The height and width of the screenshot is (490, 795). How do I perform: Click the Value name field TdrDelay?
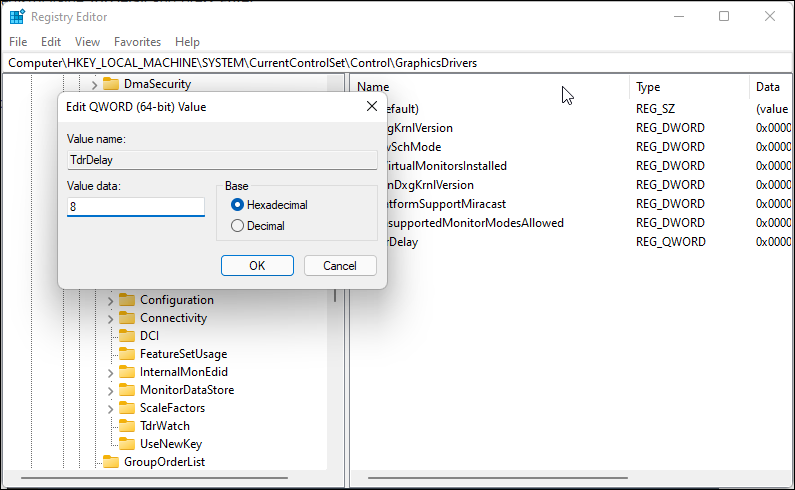coord(222,160)
